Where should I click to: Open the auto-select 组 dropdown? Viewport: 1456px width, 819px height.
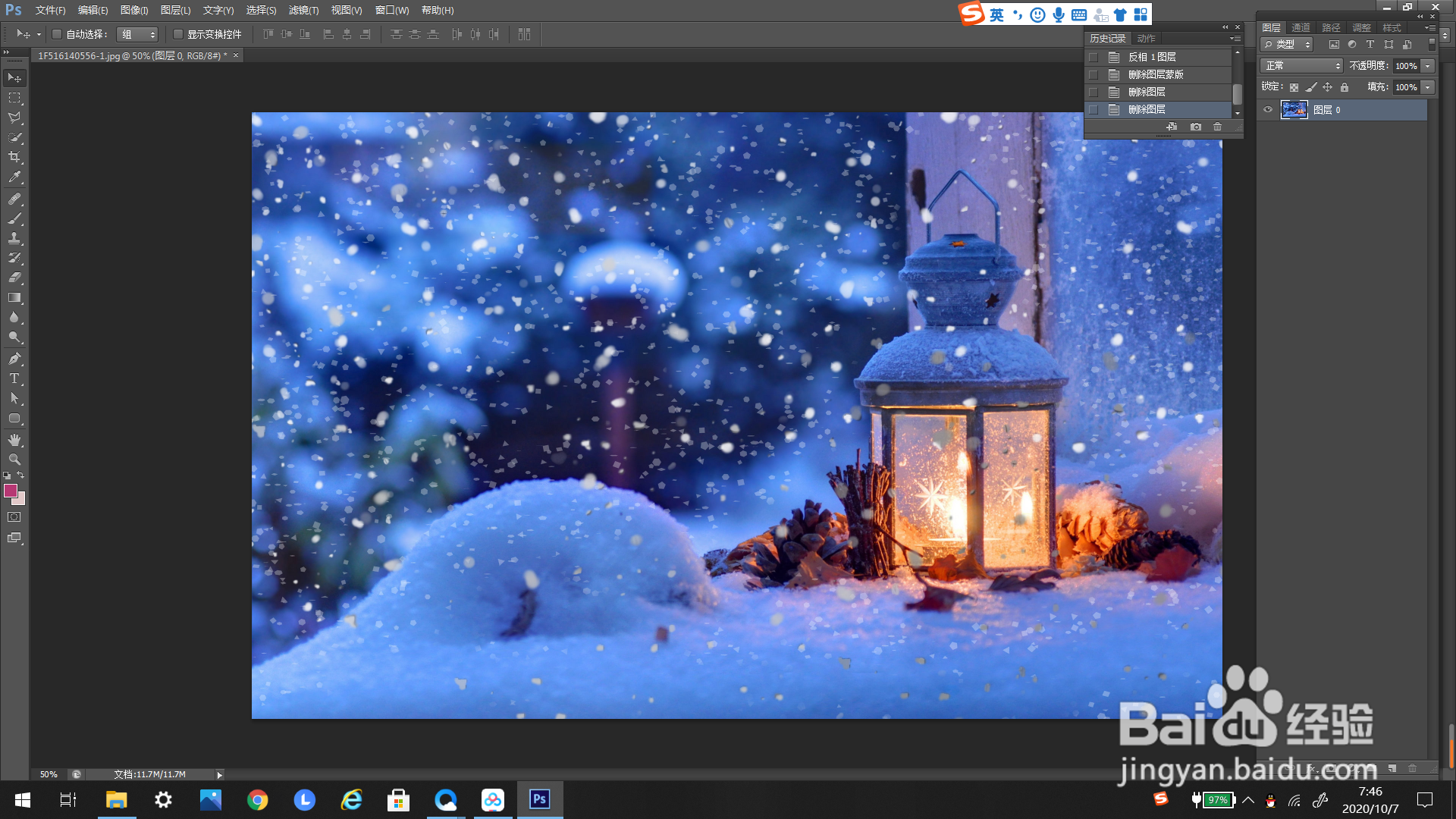(x=137, y=34)
